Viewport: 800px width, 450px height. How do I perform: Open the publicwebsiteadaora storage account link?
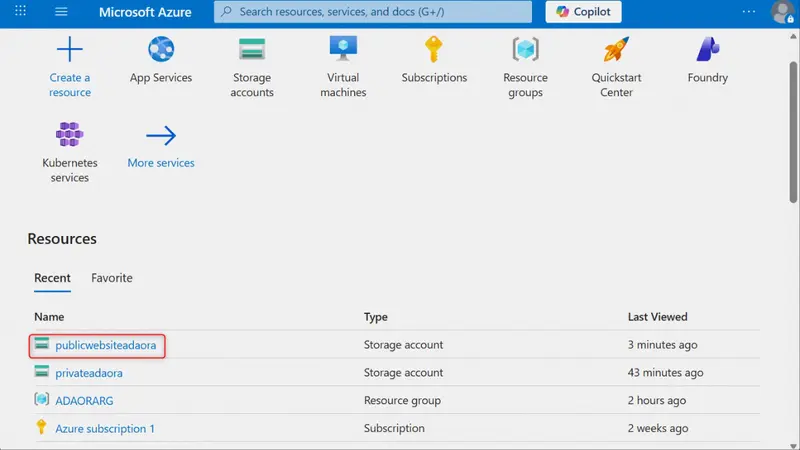(106, 345)
